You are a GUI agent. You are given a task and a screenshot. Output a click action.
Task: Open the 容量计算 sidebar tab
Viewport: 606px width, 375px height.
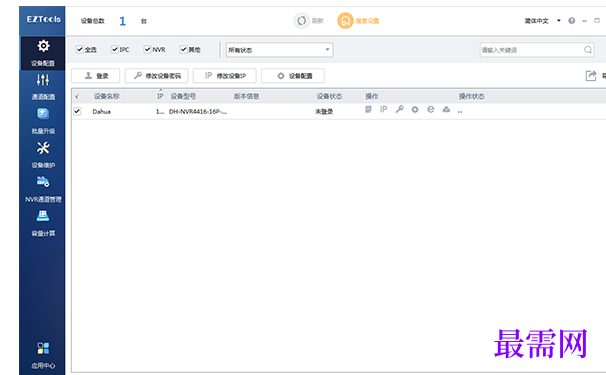(43, 223)
